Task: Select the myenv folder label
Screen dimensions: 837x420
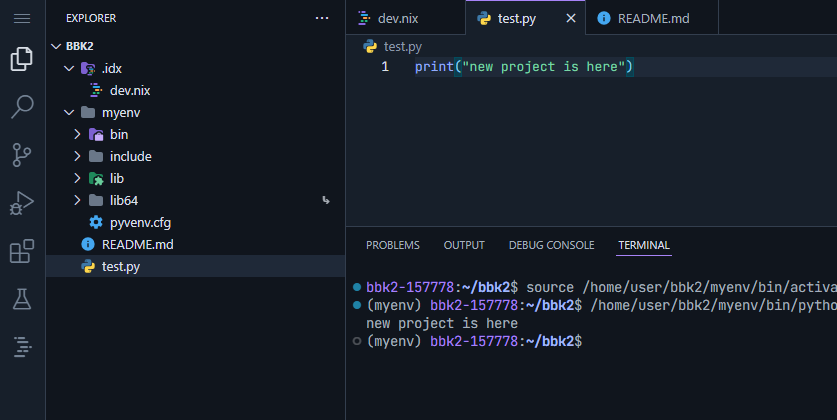Action: coord(121,113)
